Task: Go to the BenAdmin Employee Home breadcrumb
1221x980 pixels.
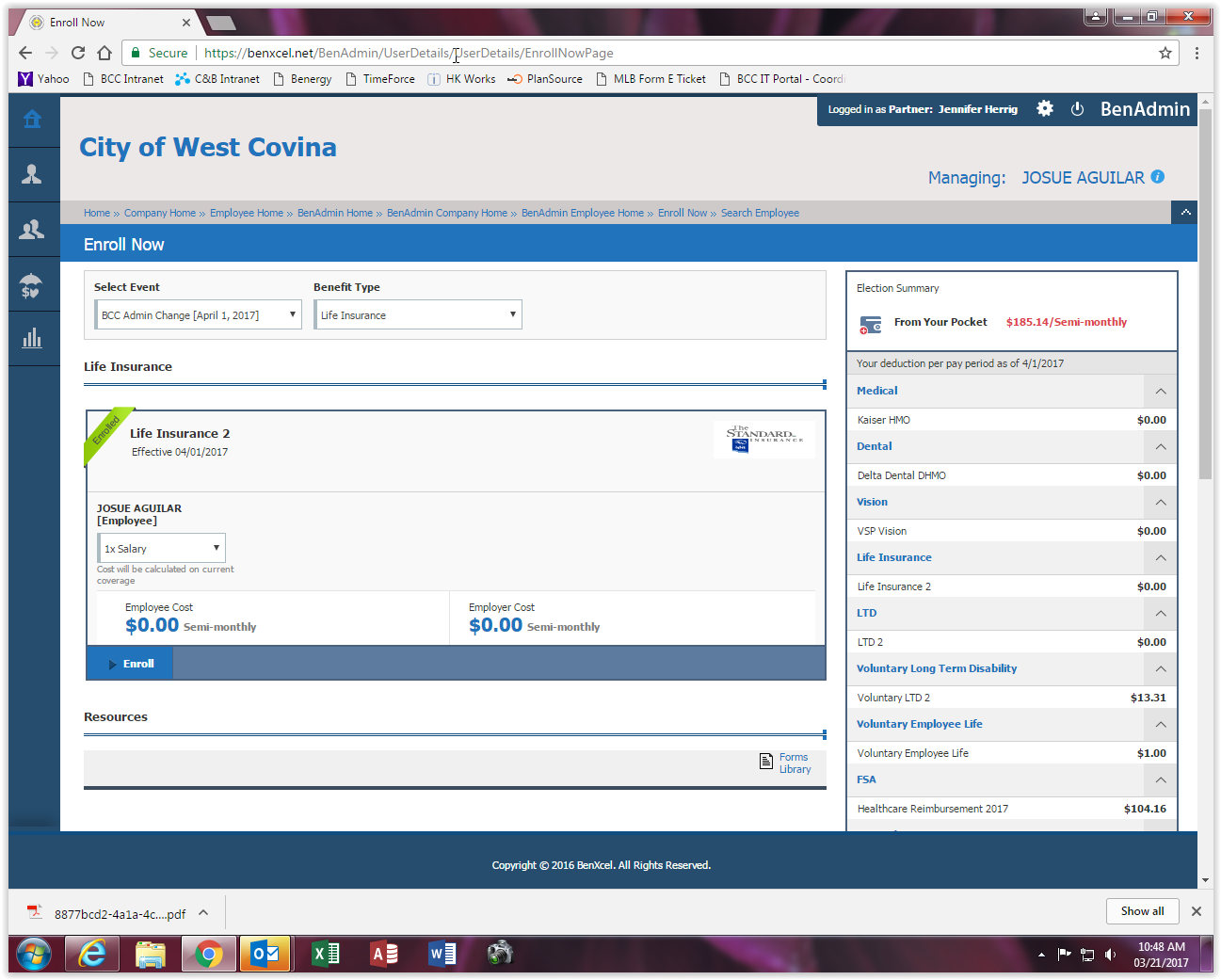Action: click(x=582, y=214)
